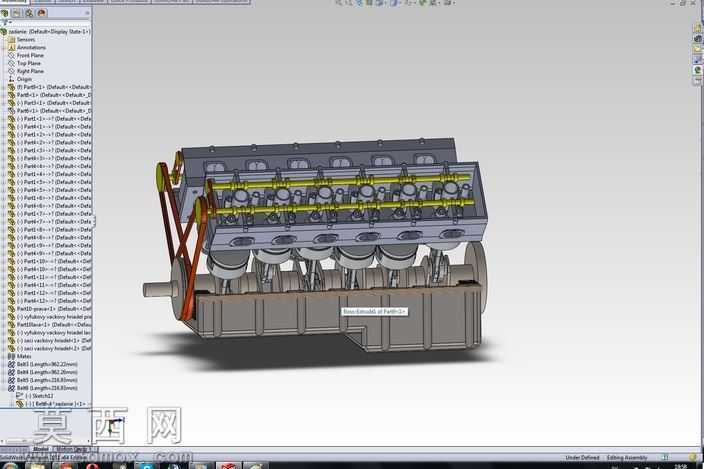
Task: Open the Opera browser taskbar icon
Action: pos(92,466)
